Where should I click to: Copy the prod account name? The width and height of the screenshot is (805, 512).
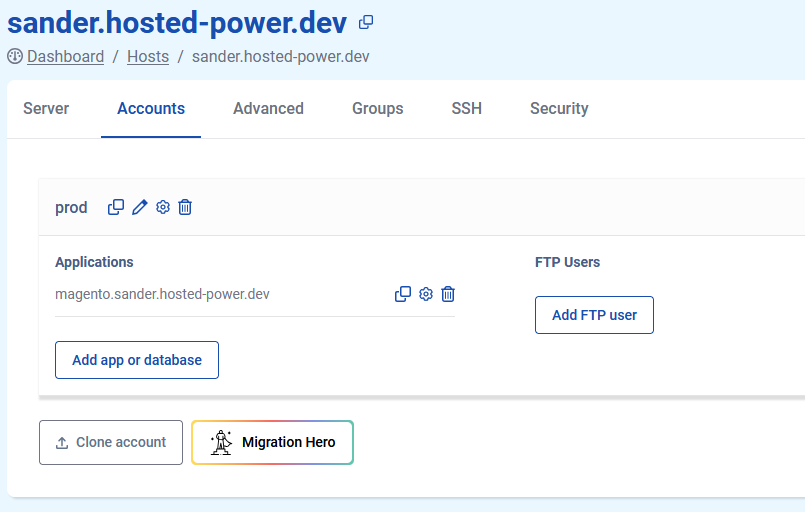click(116, 207)
